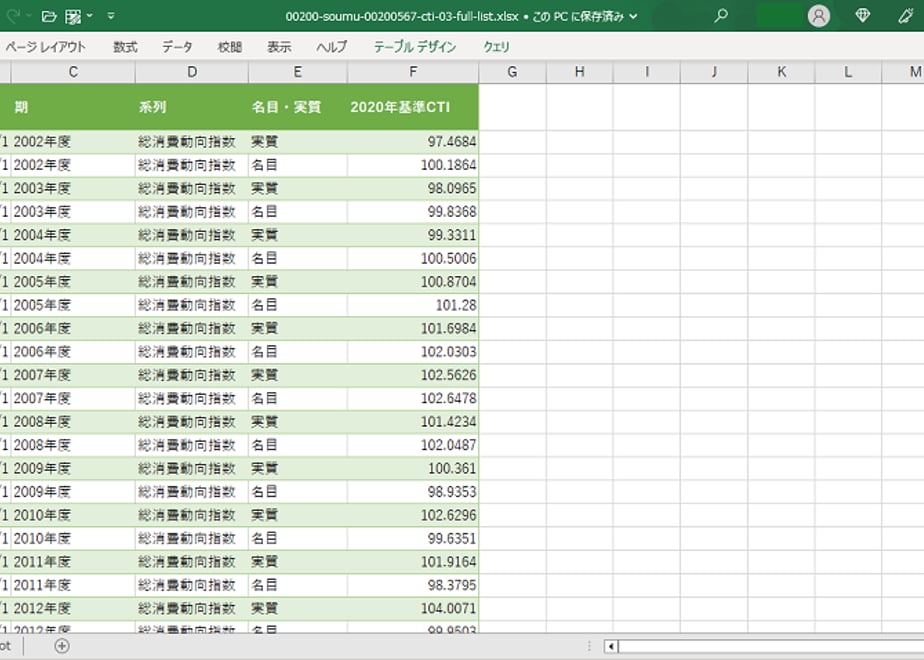Select column H header
The width and height of the screenshot is (924, 660).
coord(580,72)
